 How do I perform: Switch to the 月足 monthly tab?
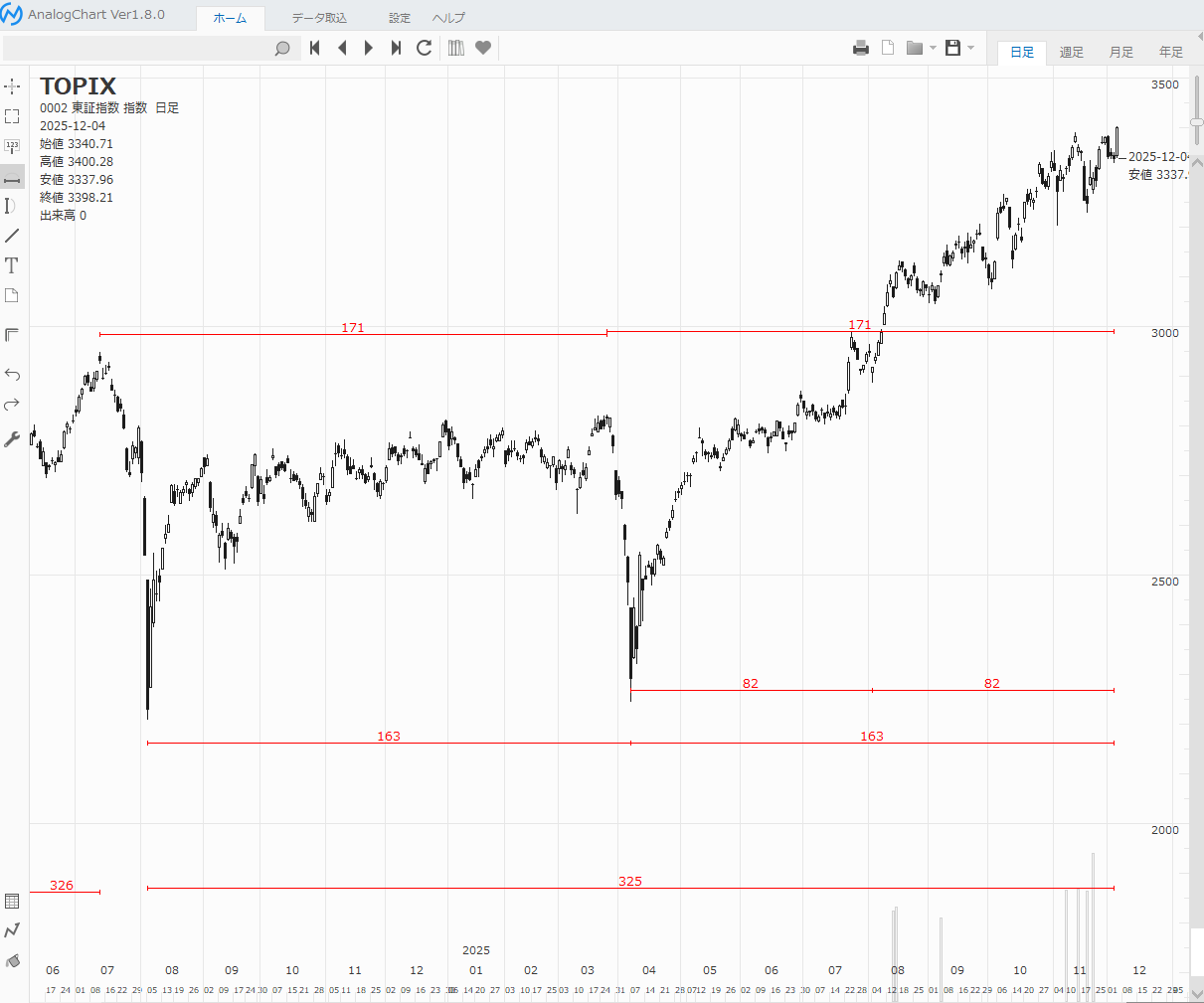(x=1121, y=52)
